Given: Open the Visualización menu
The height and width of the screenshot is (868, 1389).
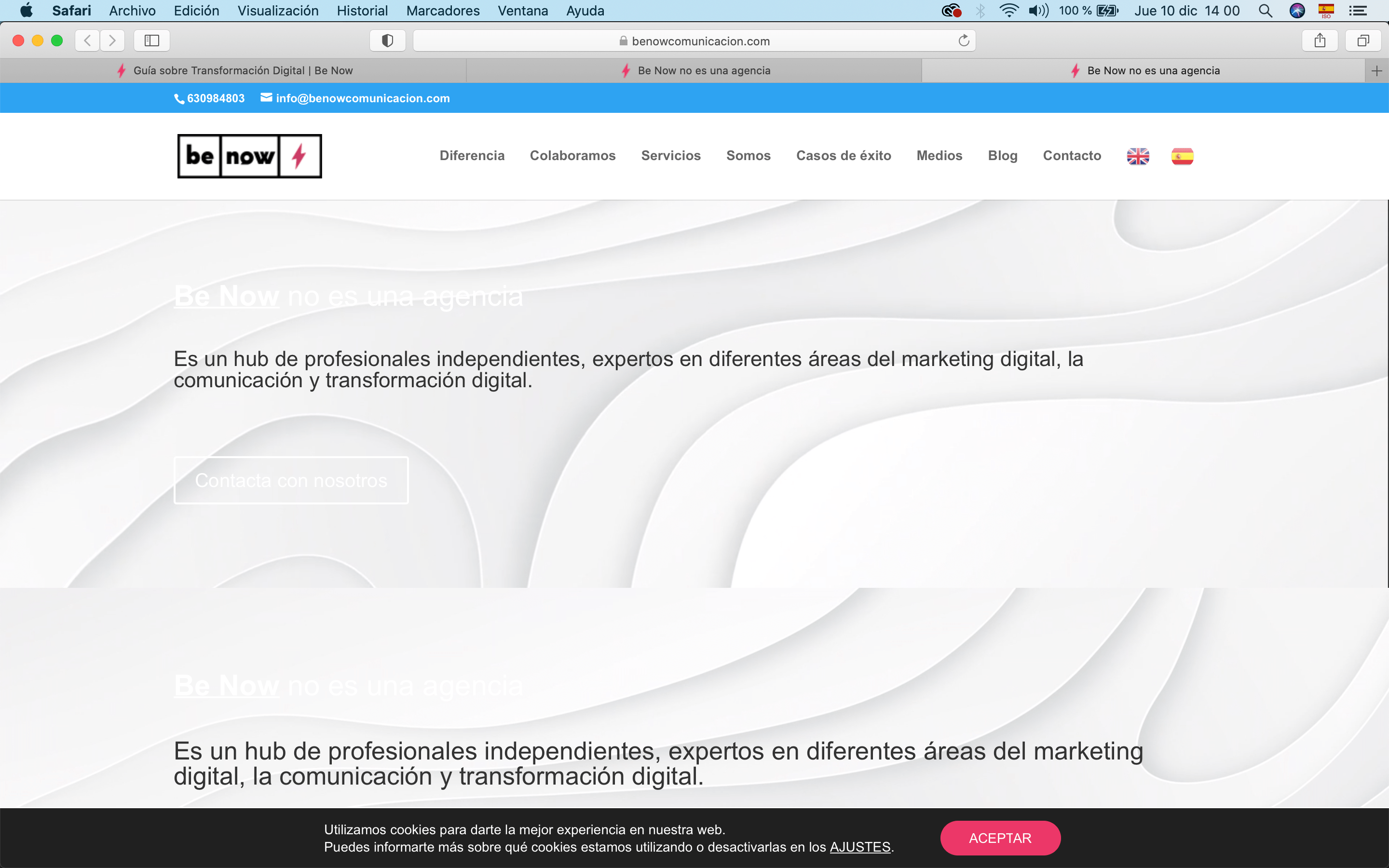Looking at the screenshot, I should click(278, 10).
